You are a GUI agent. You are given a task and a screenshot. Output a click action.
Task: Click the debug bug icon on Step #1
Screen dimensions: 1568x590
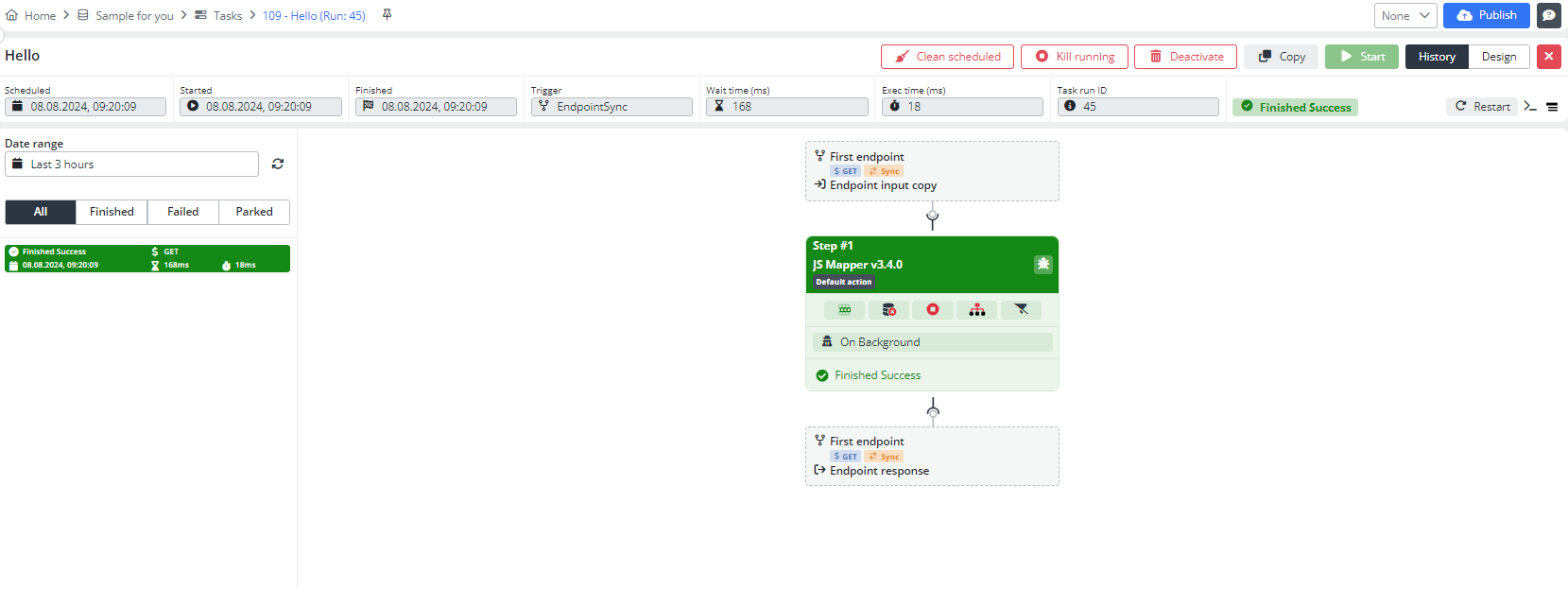[x=1042, y=265]
